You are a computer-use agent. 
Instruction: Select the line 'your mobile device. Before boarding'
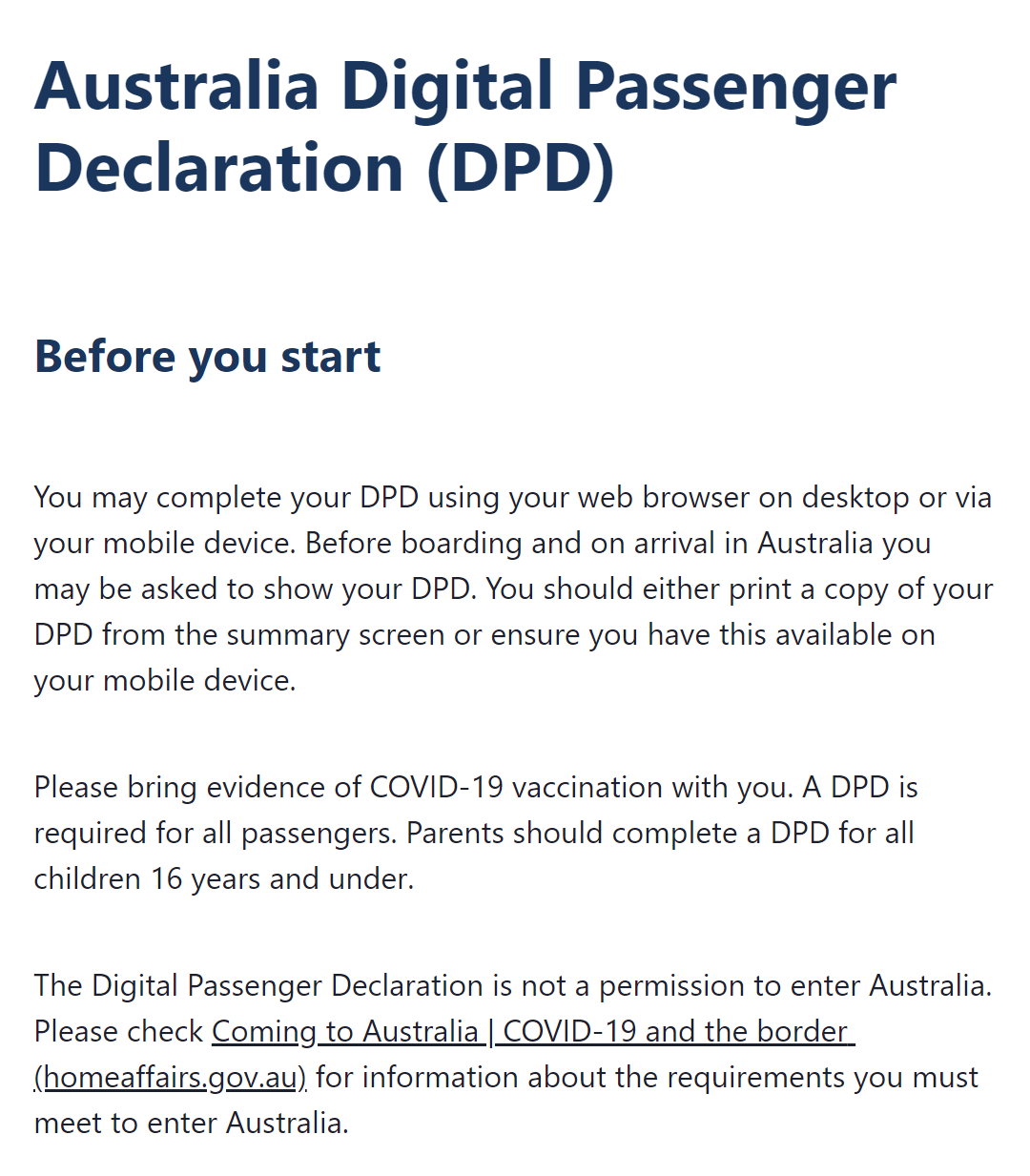(x=483, y=543)
